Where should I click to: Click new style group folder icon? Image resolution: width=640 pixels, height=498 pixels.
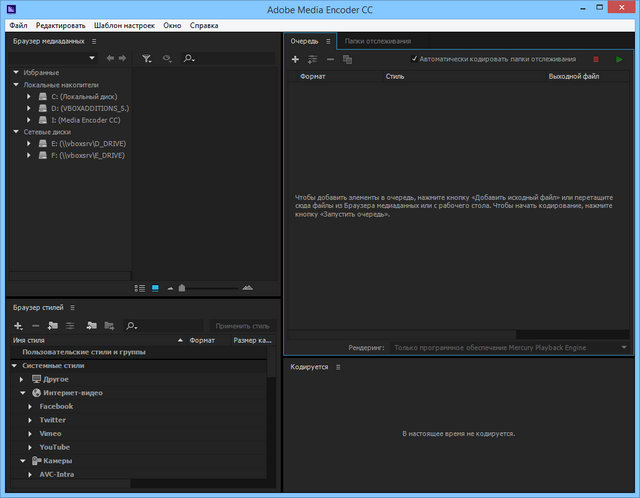53,326
